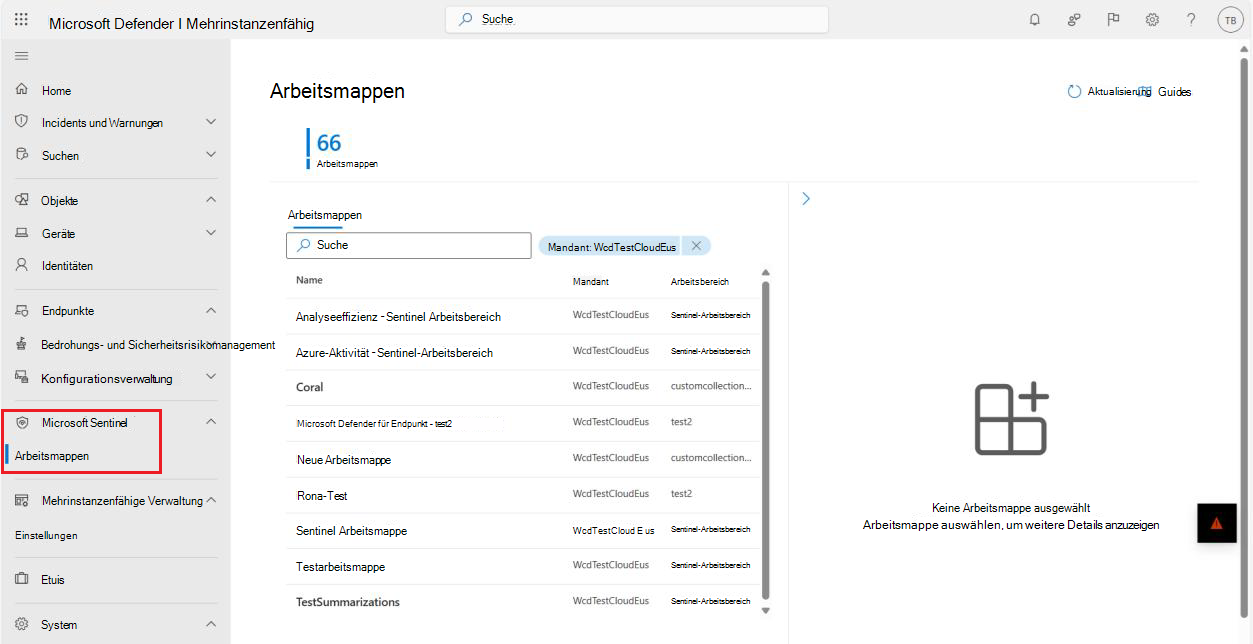Open Azure-Aktivität workbook row
The height and width of the screenshot is (644, 1253).
click(524, 352)
